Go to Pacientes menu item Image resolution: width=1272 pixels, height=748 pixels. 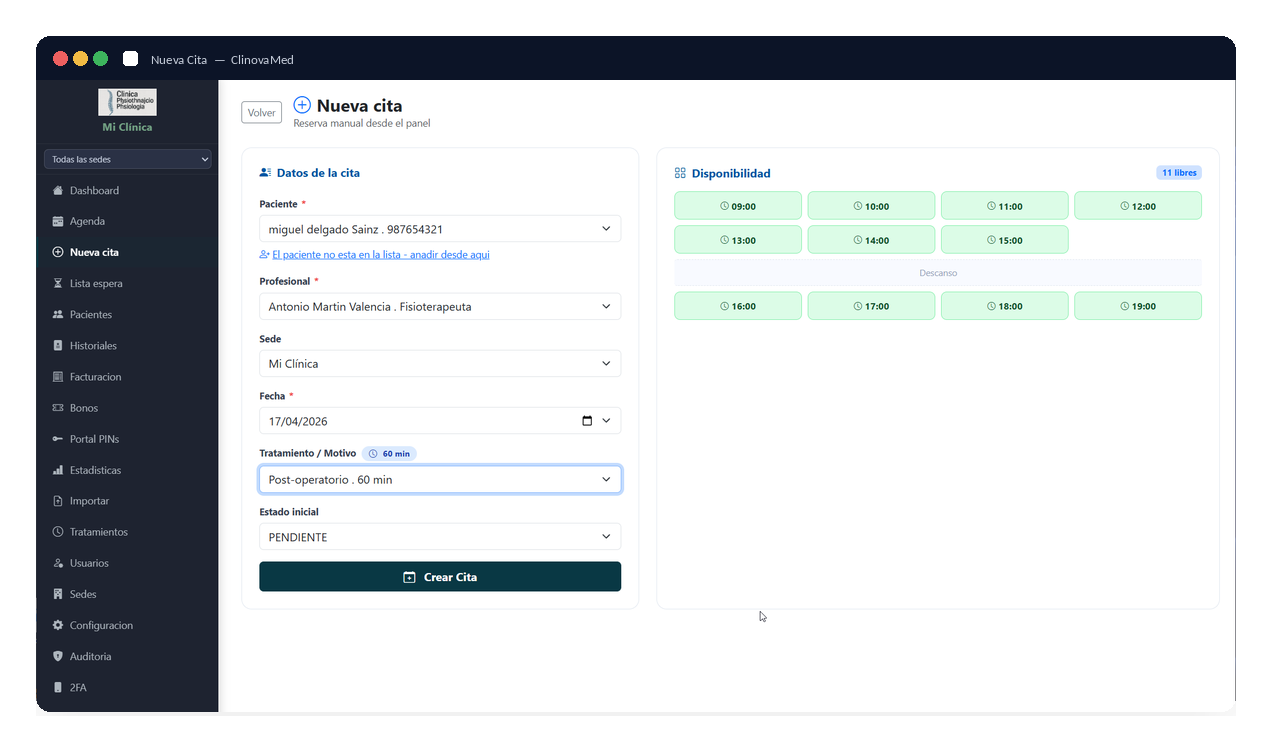(x=127, y=314)
